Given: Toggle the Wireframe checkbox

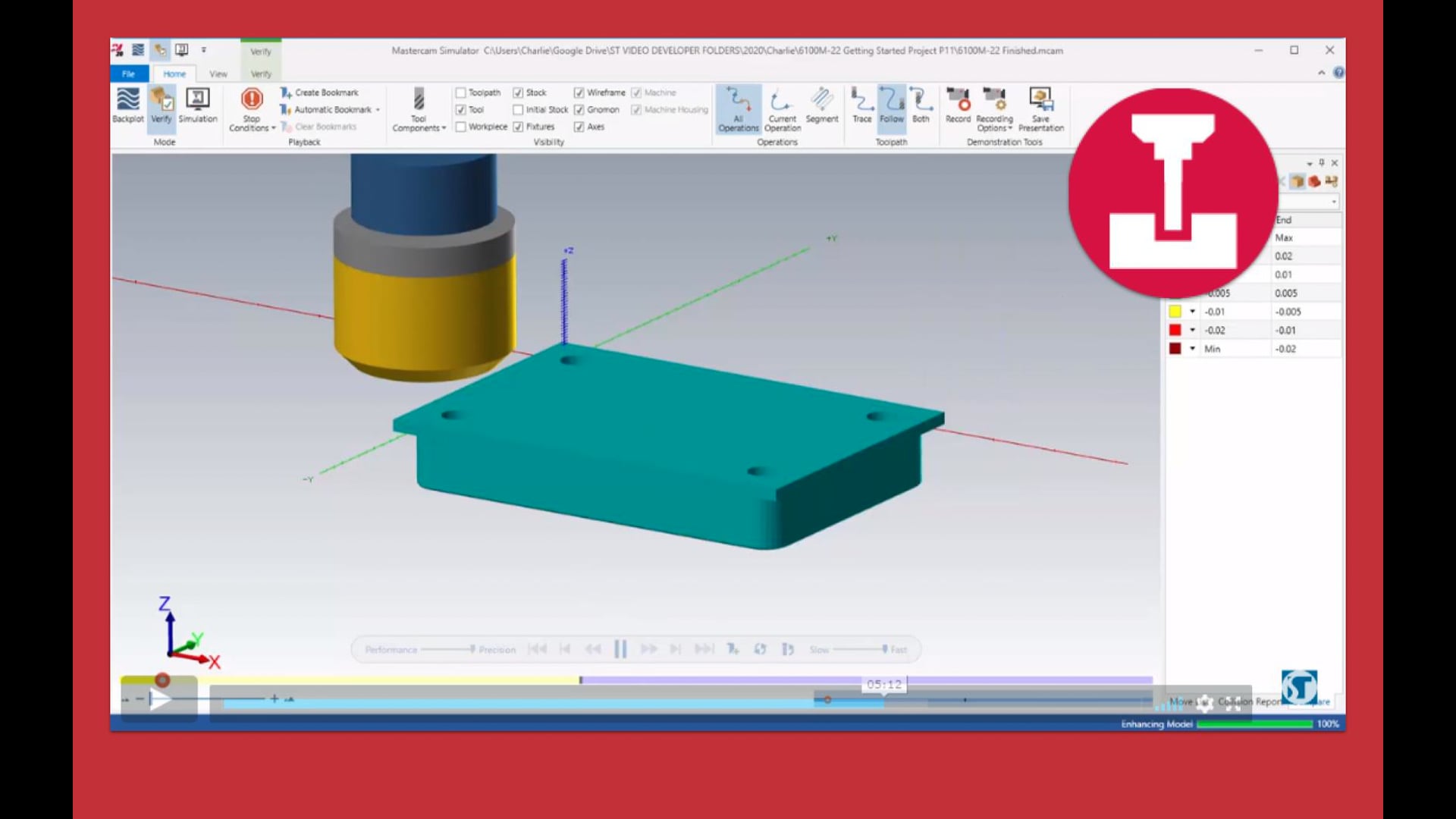Looking at the screenshot, I should (x=579, y=93).
